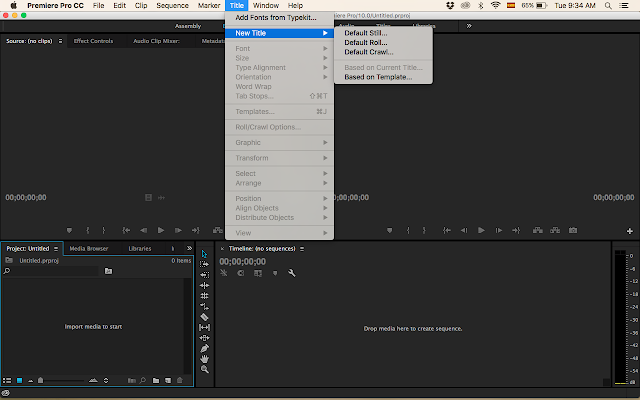Open the Timeline panel menu
640x400 pixels.
pos(302,249)
